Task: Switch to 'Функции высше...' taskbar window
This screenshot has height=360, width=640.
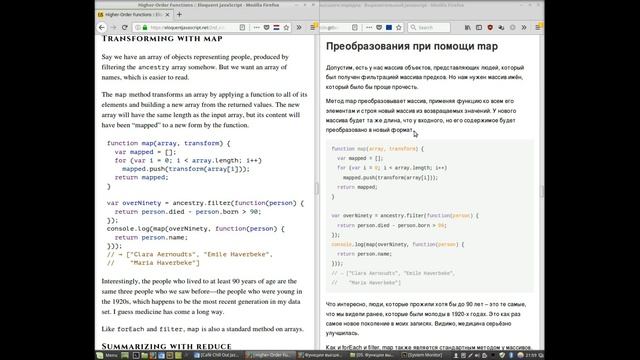Action: 320,356
